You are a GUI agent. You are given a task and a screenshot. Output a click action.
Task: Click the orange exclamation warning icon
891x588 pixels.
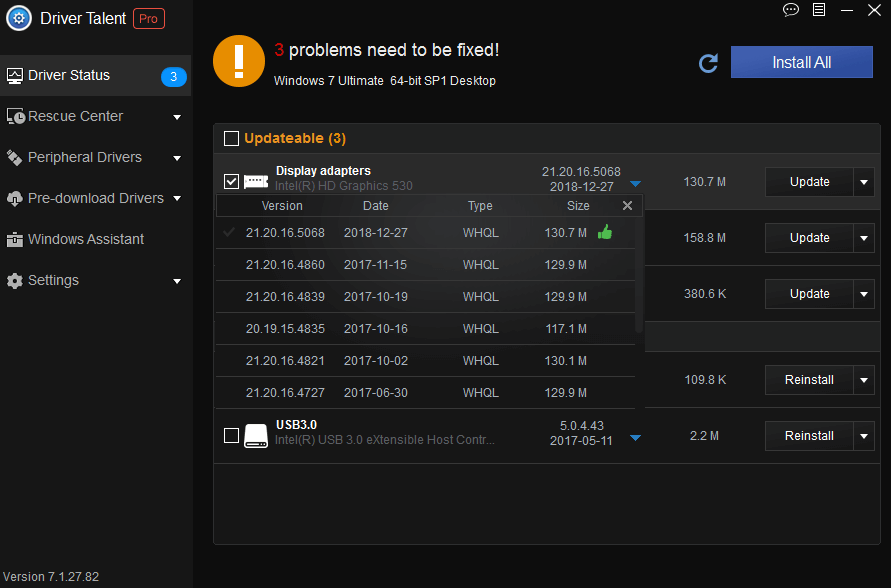point(239,61)
